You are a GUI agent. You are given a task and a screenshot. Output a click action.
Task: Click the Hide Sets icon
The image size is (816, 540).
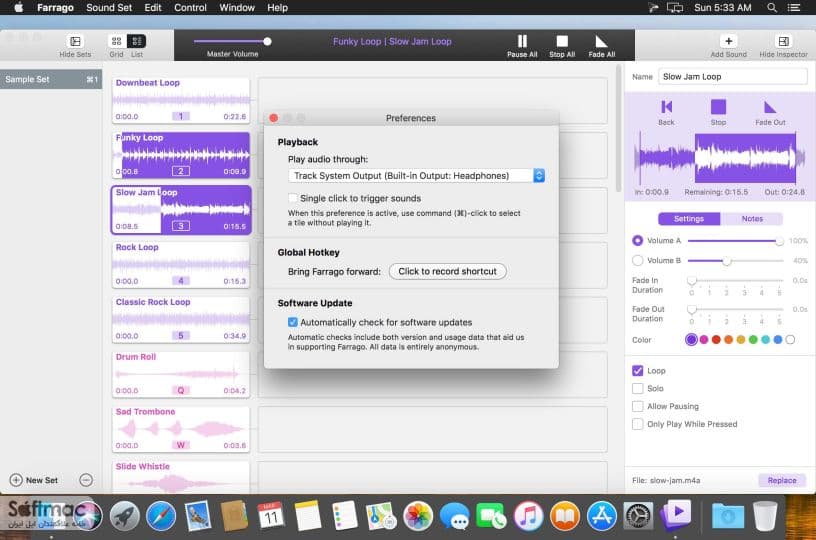pyautogui.click(x=75, y=41)
